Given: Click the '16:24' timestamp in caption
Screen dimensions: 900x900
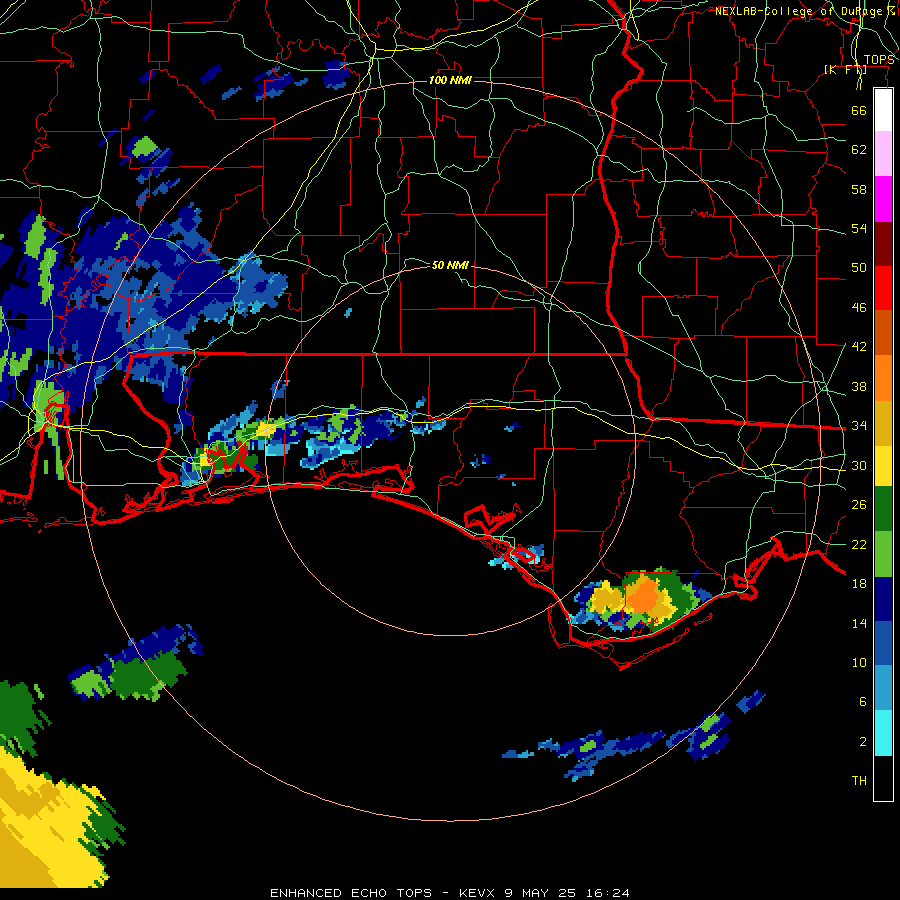Looking at the screenshot, I should click(x=608, y=893).
